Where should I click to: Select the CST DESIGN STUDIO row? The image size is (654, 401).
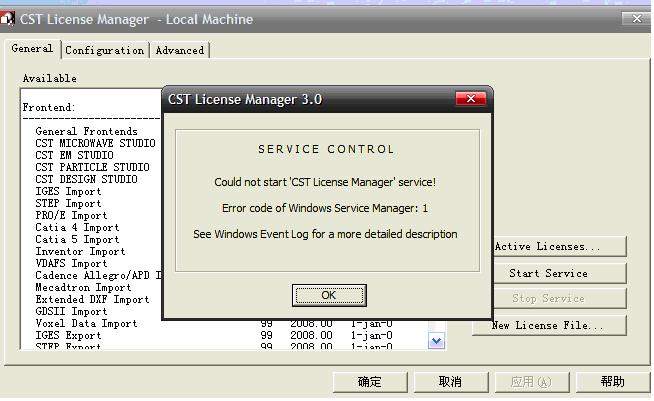86,179
